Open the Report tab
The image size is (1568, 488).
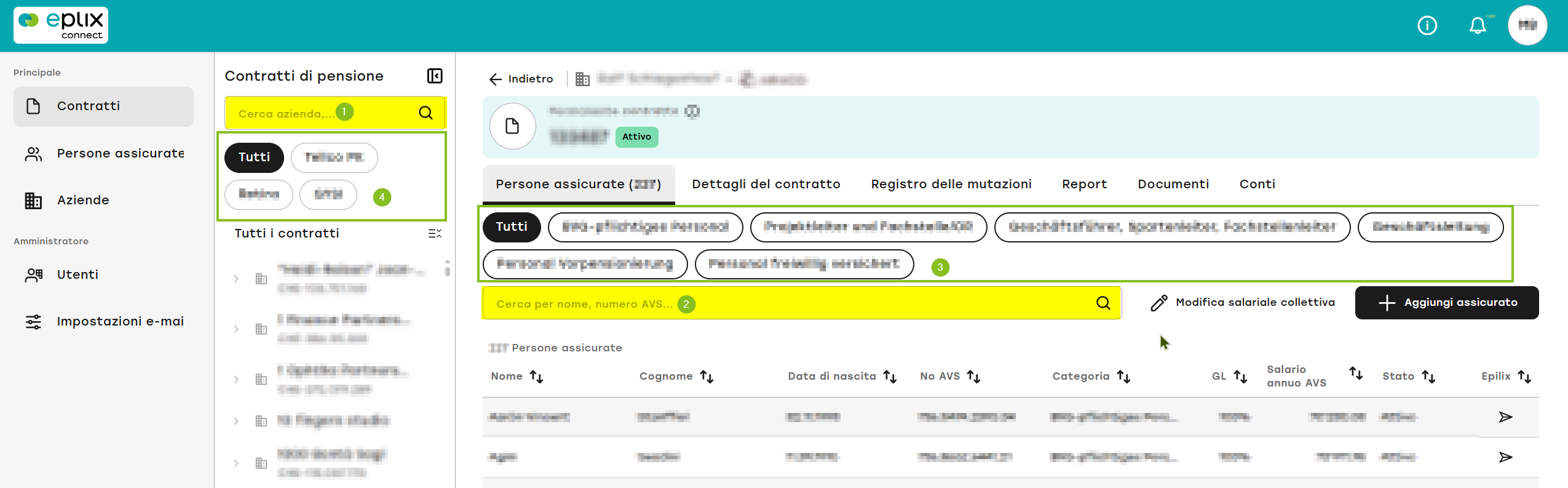click(x=1084, y=185)
